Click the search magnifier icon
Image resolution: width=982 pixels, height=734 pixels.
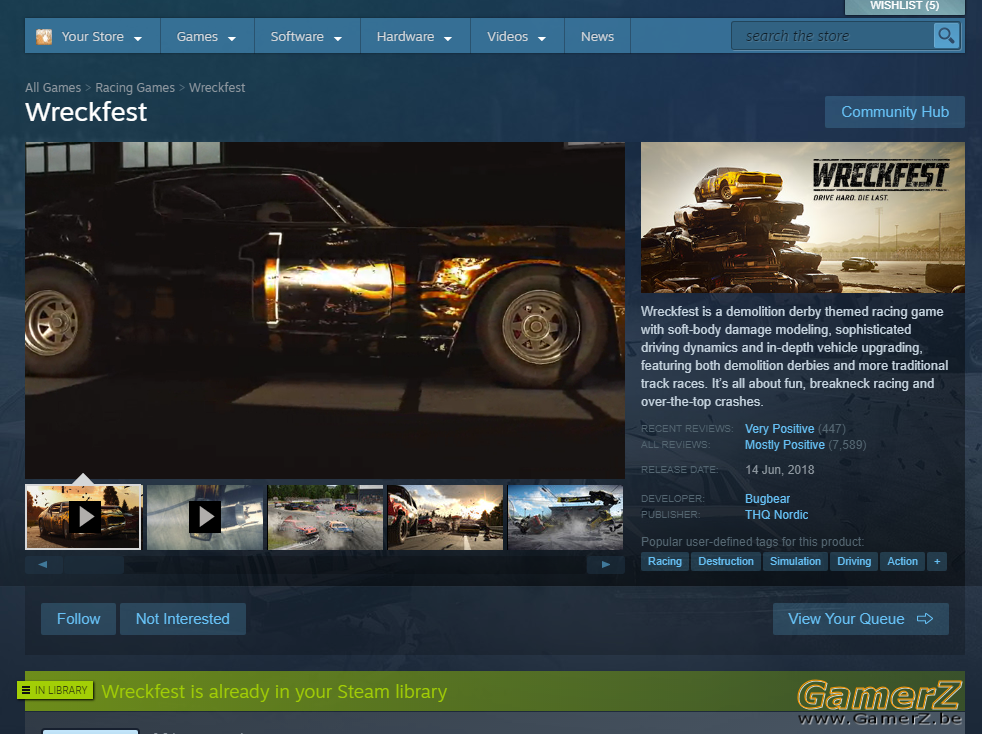946,36
